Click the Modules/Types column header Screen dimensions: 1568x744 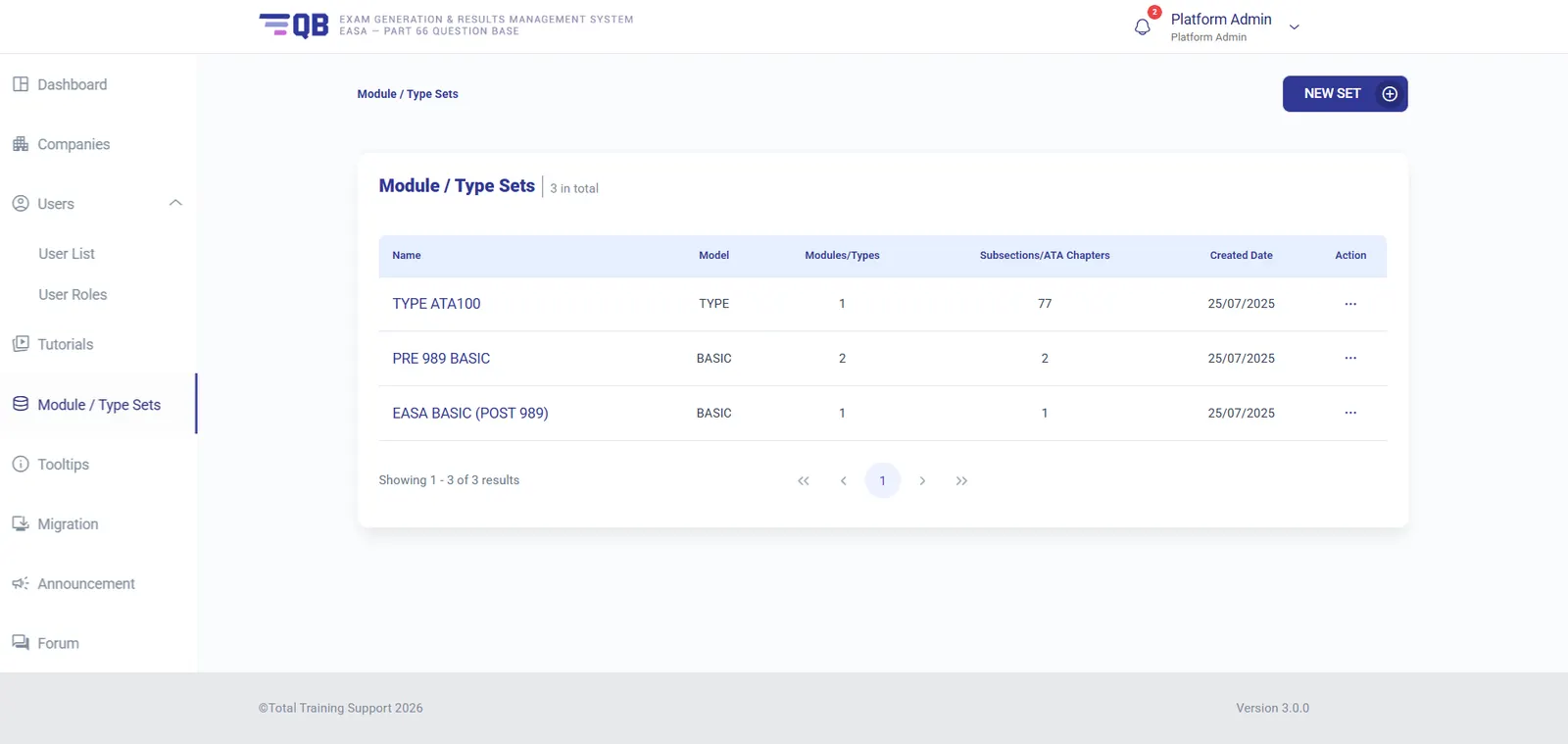pos(842,256)
